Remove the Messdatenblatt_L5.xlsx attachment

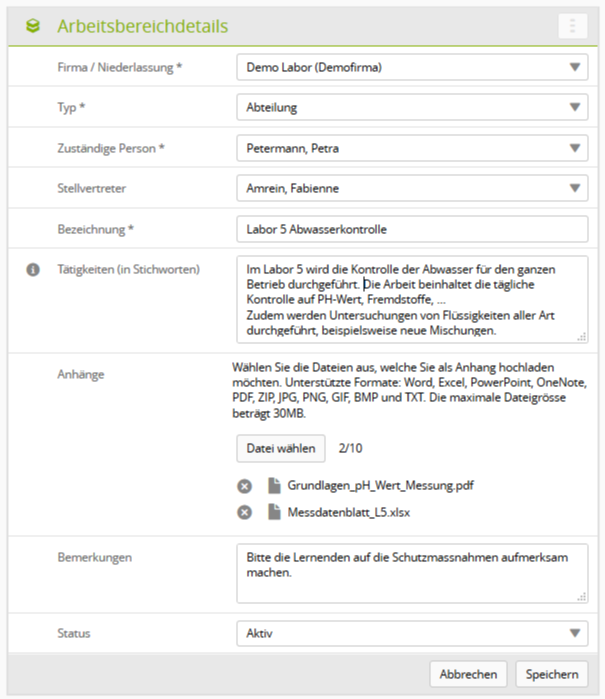pyautogui.click(x=244, y=512)
